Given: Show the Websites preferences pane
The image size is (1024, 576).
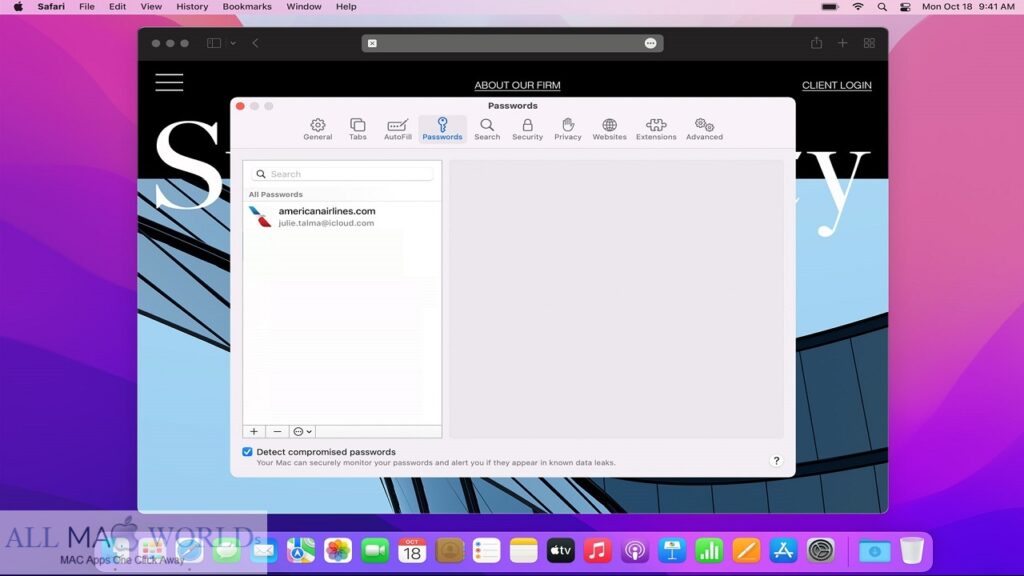Looking at the screenshot, I should click(x=609, y=129).
